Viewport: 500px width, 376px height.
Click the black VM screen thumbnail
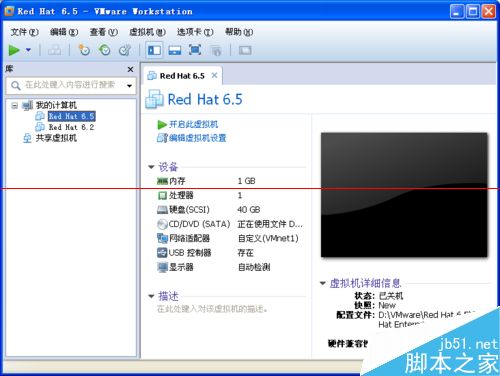tap(404, 195)
